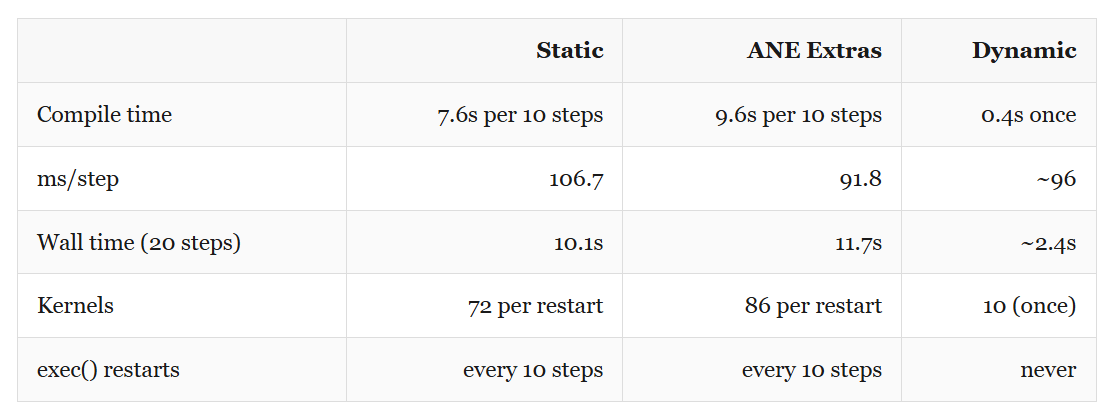Click the 106.7 value cell
1117x414 pixels.
576,179
